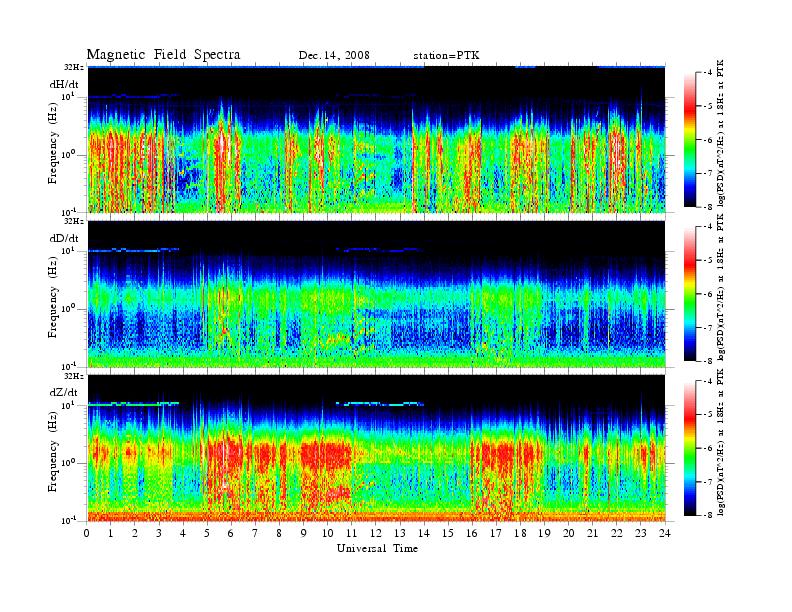Click the "Magnetic Field Spectra" plot title
Viewport: 792px width, 612px height.
pyautogui.click(x=163, y=55)
